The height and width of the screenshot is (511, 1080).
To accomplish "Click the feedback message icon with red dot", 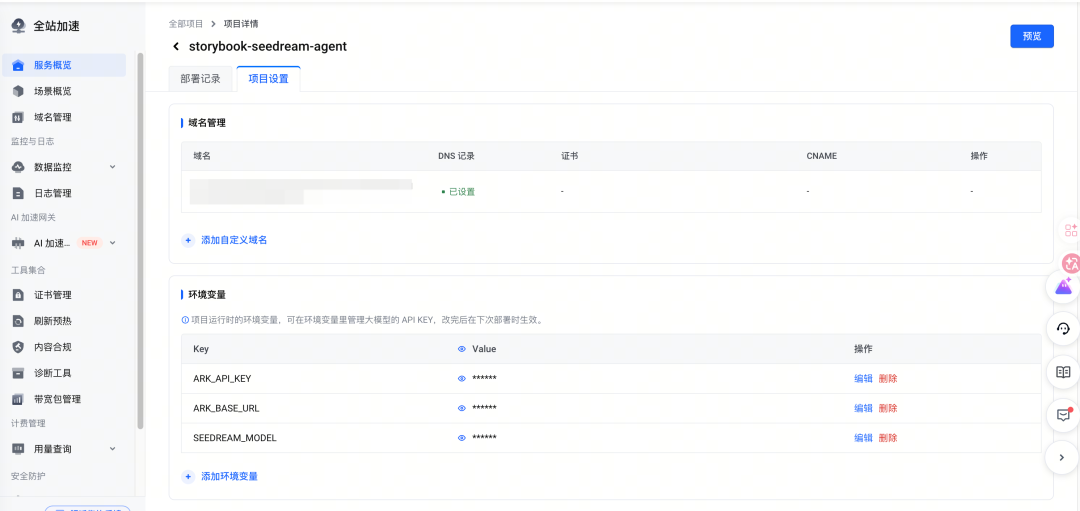I will coord(1063,415).
